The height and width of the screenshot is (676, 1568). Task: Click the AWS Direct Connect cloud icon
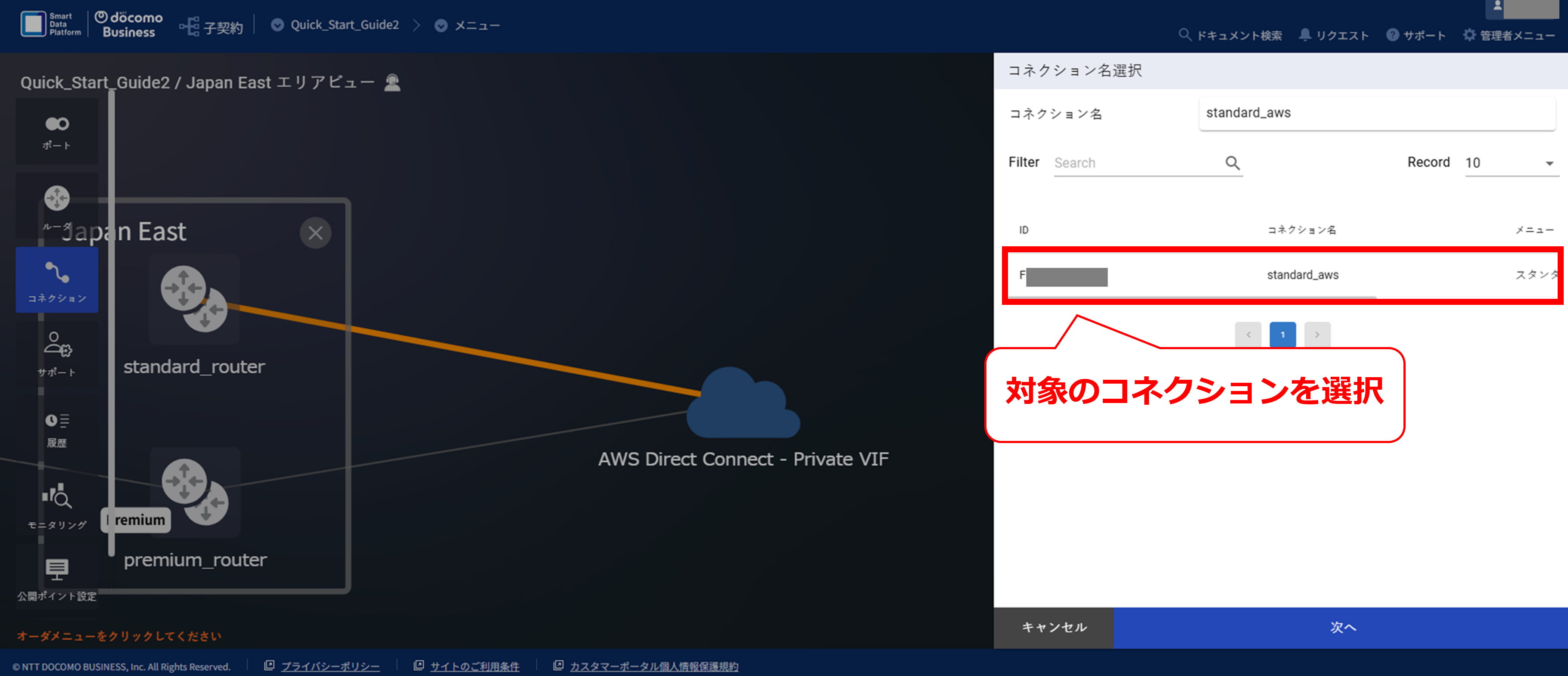[x=743, y=403]
